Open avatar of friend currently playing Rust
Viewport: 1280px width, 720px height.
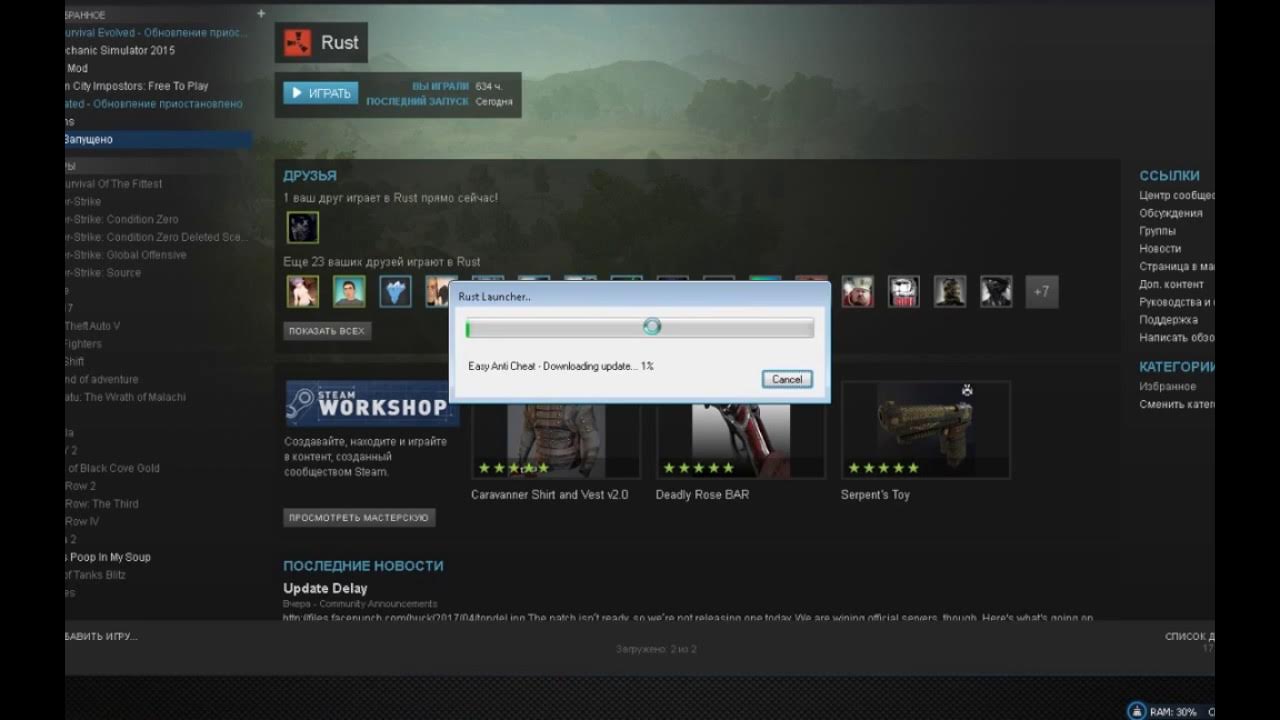pos(303,227)
